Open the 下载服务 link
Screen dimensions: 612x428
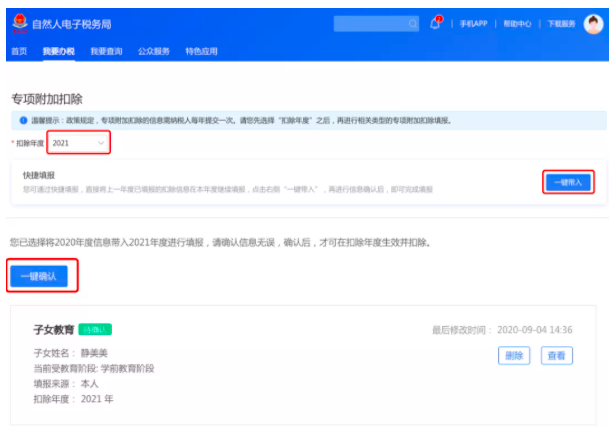pyautogui.click(x=561, y=24)
